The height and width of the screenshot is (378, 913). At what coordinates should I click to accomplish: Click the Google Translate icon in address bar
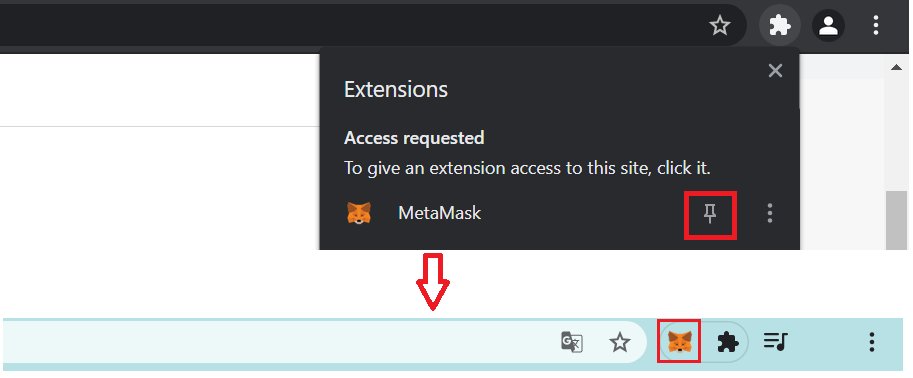coord(571,342)
